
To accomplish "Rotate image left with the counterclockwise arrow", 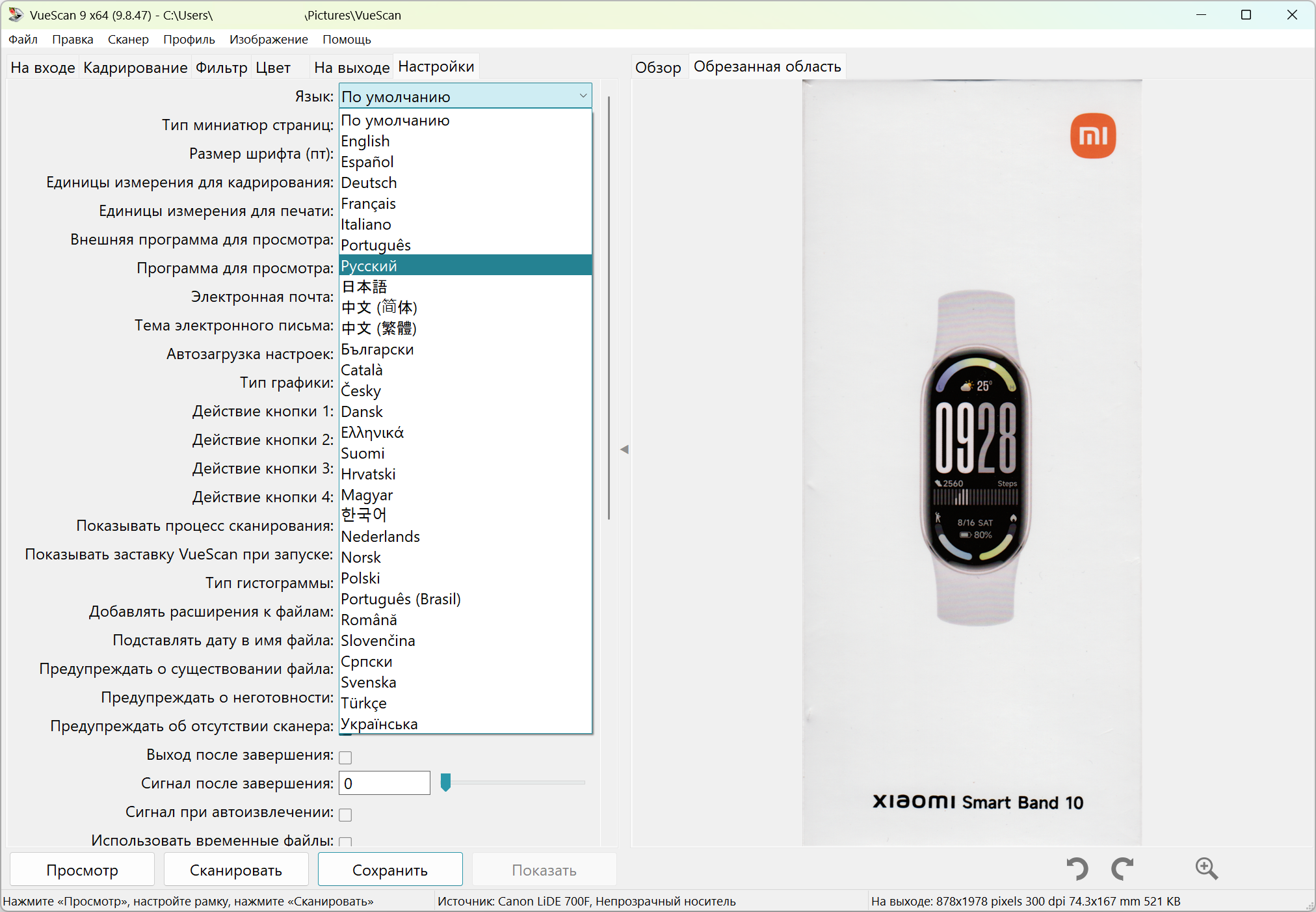I will coord(1077,868).
